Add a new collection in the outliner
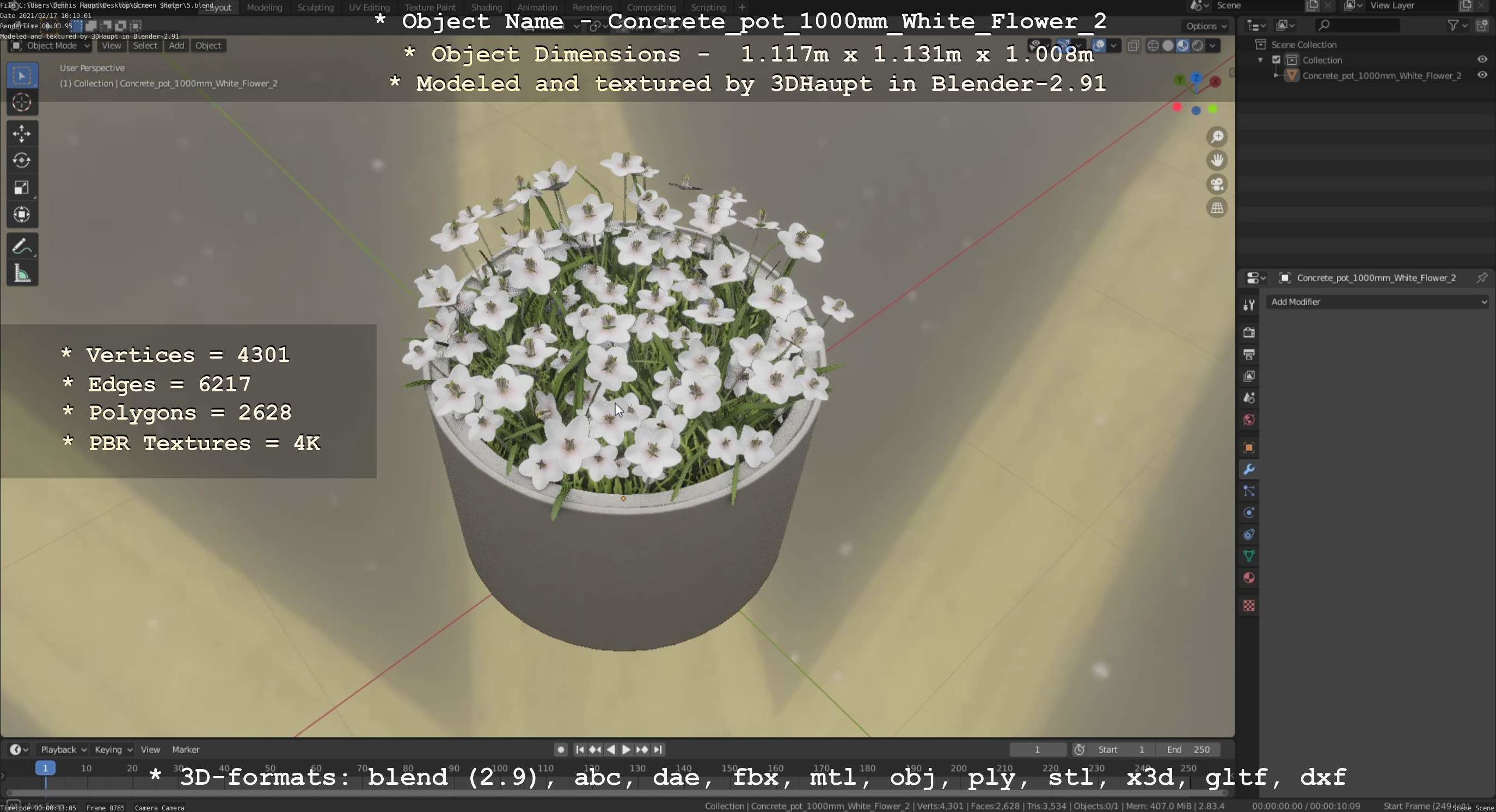The height and width of the screenshot is (812, 1496). point(1482,25)
